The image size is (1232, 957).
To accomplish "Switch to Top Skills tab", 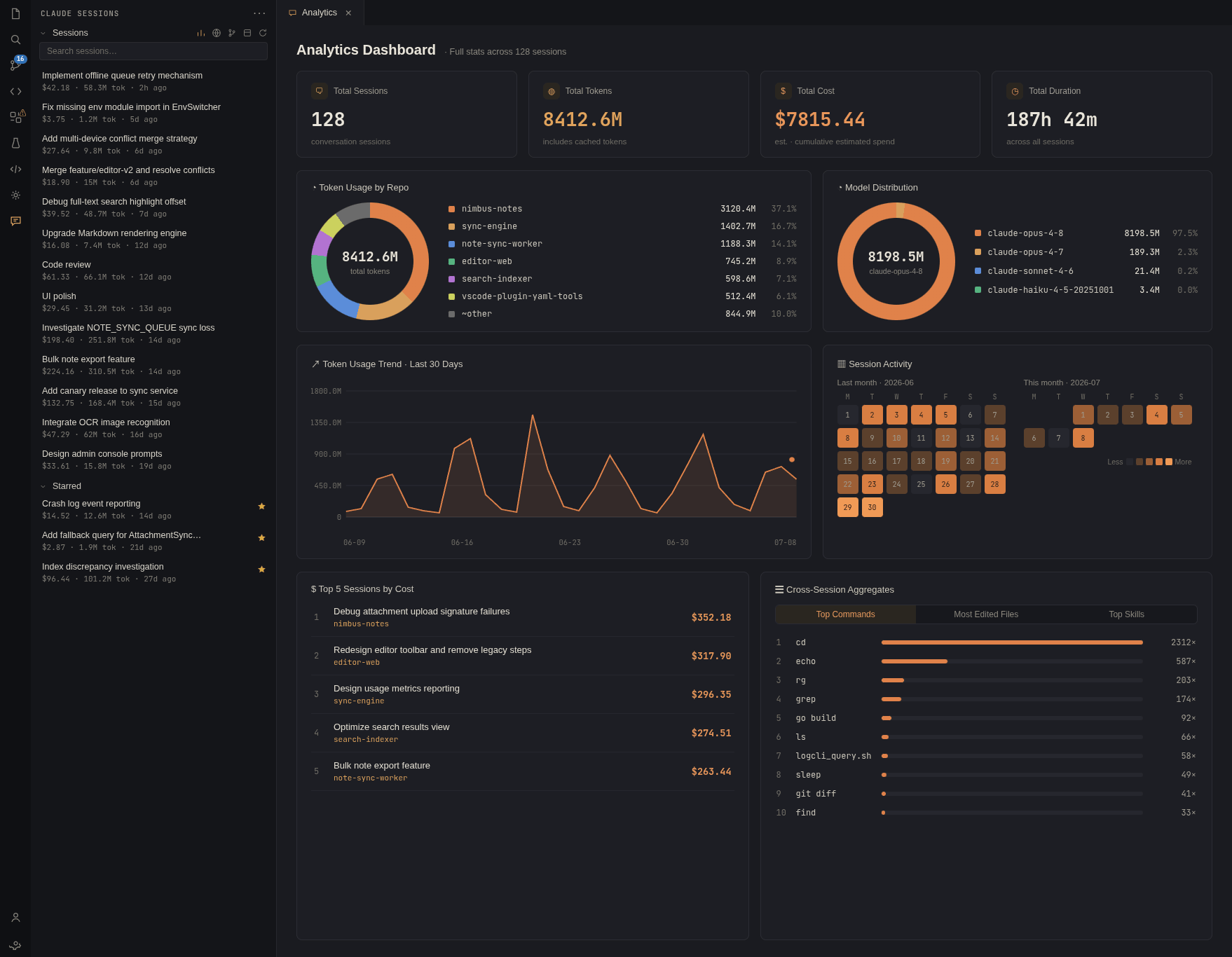I will point(1126,614).
